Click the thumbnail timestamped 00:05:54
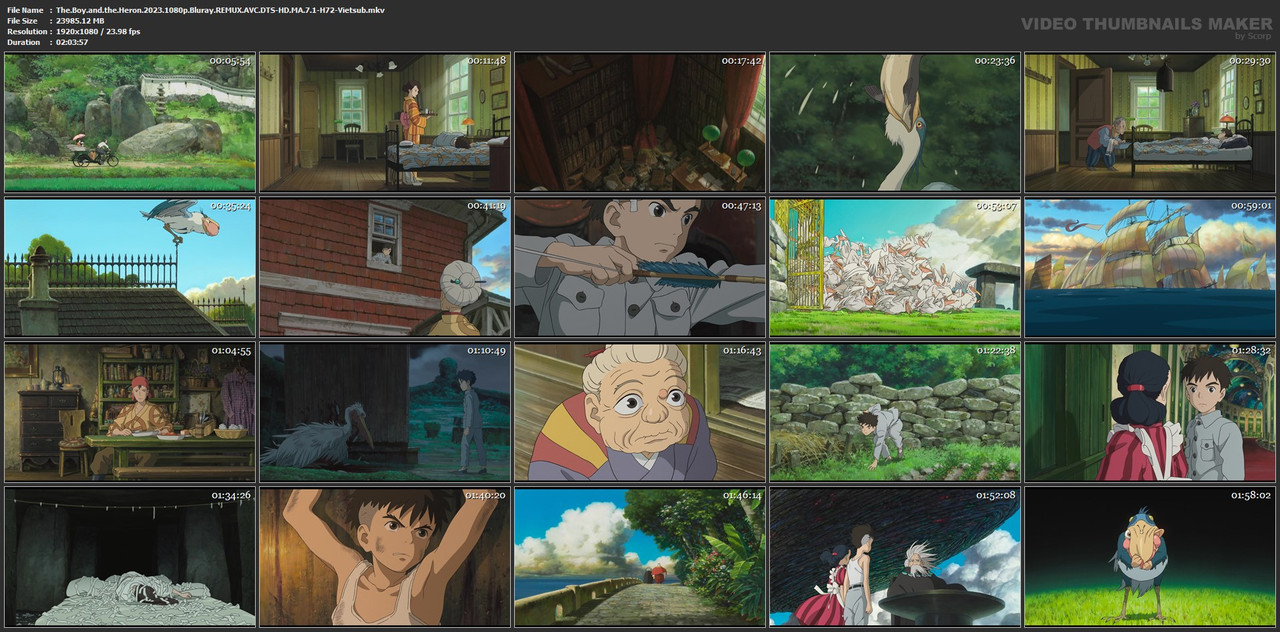1280x632 pixels. (130, 122)
